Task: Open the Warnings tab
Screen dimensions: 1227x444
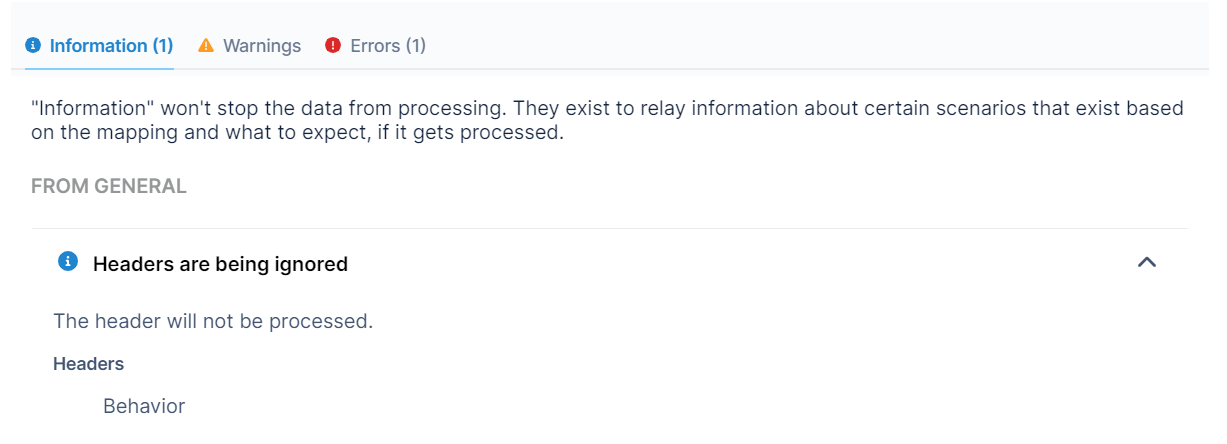Action: point(261,46)
